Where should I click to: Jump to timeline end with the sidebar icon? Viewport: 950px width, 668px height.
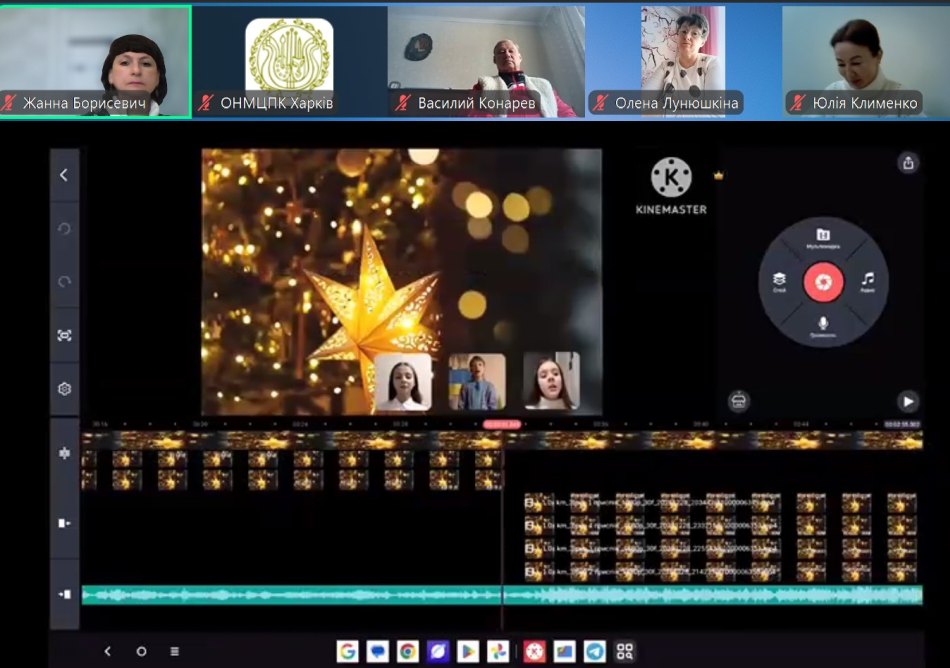65,523
